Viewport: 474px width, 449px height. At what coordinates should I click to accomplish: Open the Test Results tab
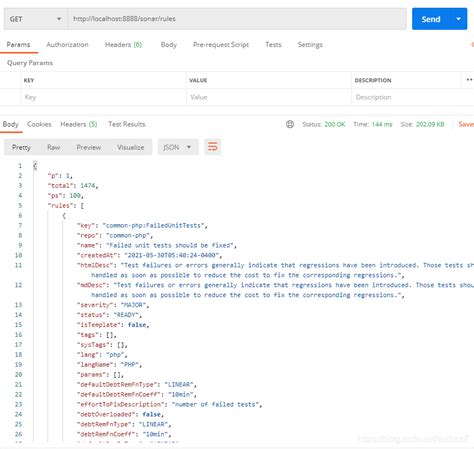point(127,124)
